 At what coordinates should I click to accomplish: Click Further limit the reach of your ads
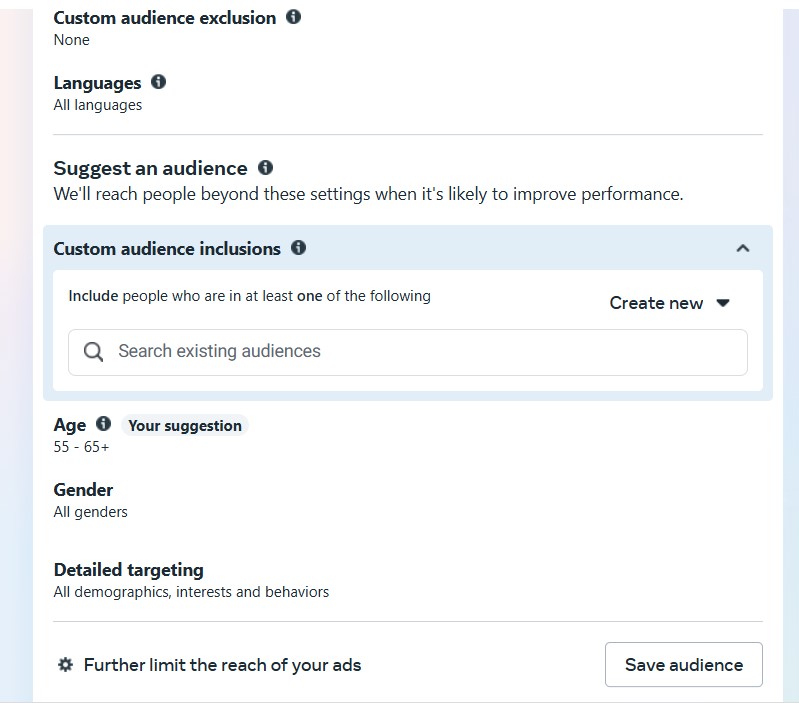point(222,664)
